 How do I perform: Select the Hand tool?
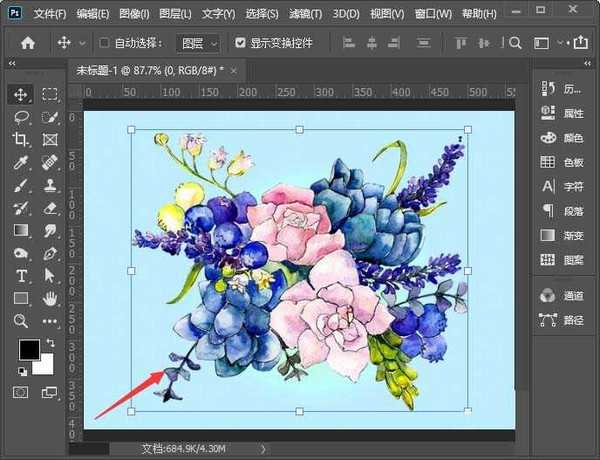click(x=50, y=298)
